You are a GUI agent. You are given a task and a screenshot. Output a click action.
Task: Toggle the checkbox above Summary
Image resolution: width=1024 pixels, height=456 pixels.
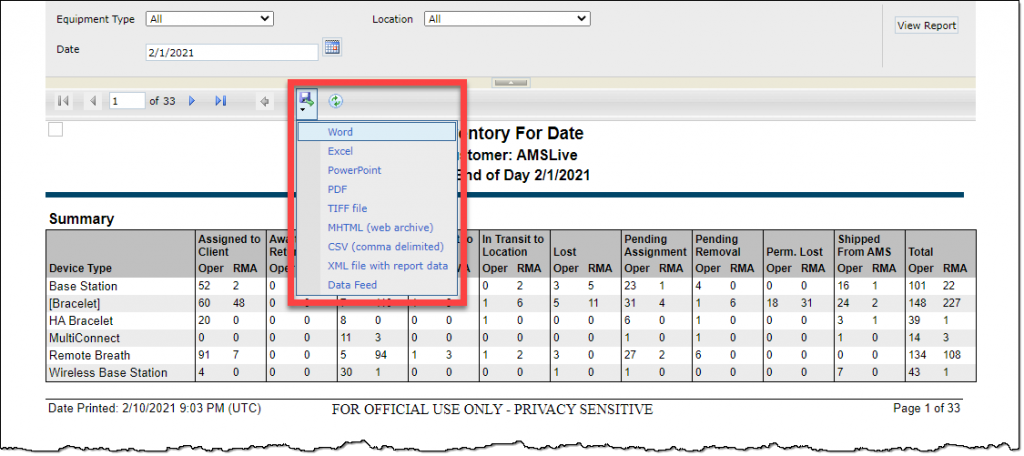coord(56,129)
